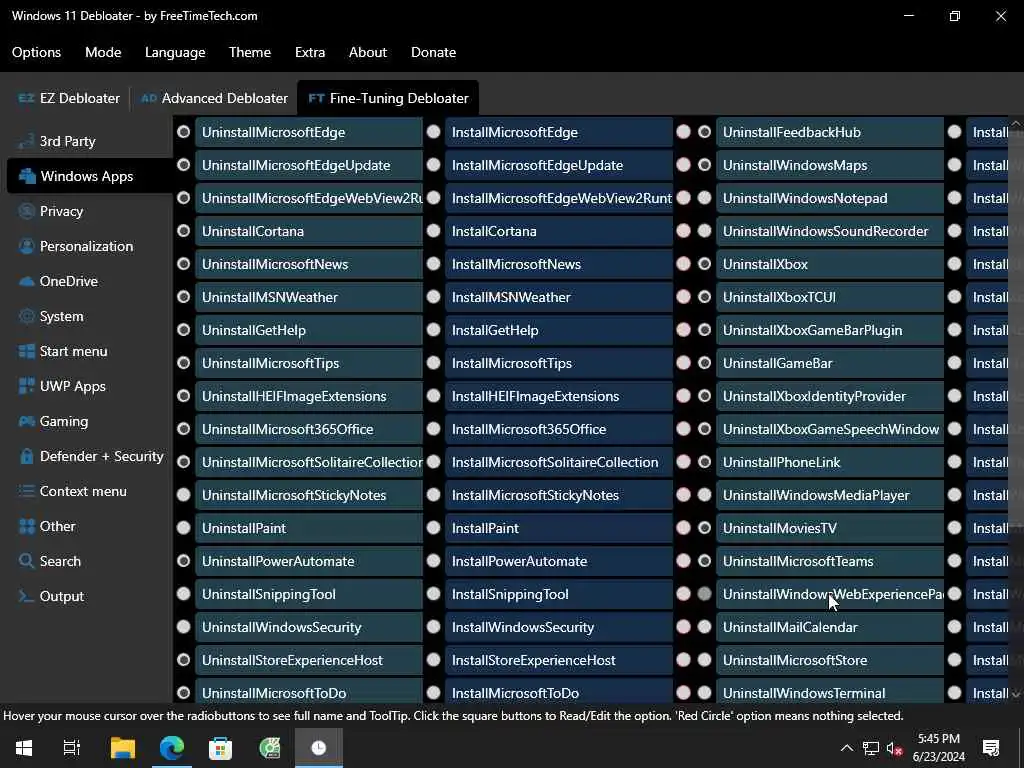Click the Search magnifier icon
Viewport: 1024px width, 768px height.
[26, 561]
